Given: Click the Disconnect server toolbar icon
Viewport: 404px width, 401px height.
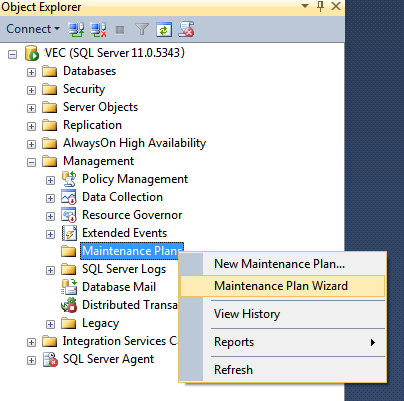Looking at the screenshot, I should [x=99, y=29].
